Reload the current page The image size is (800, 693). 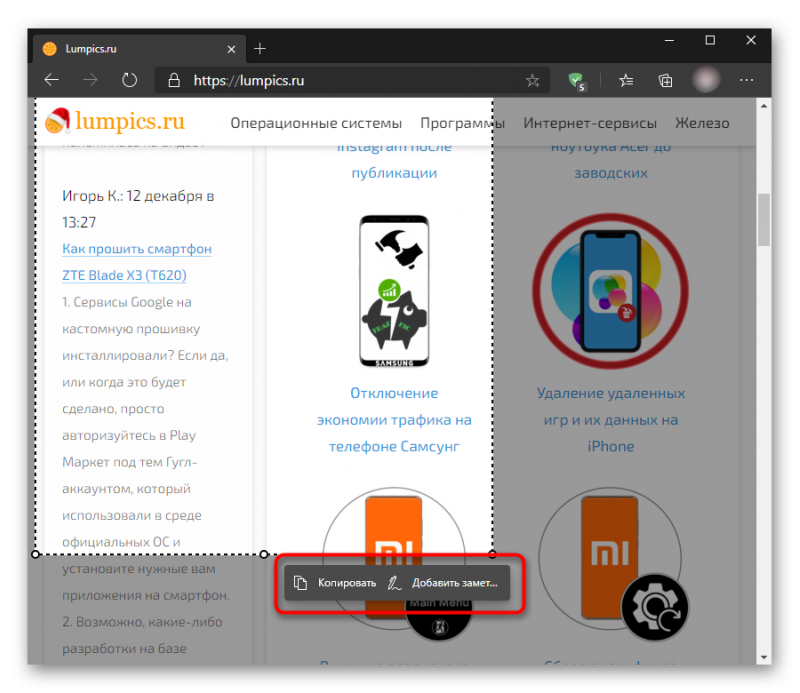(130, 80)
